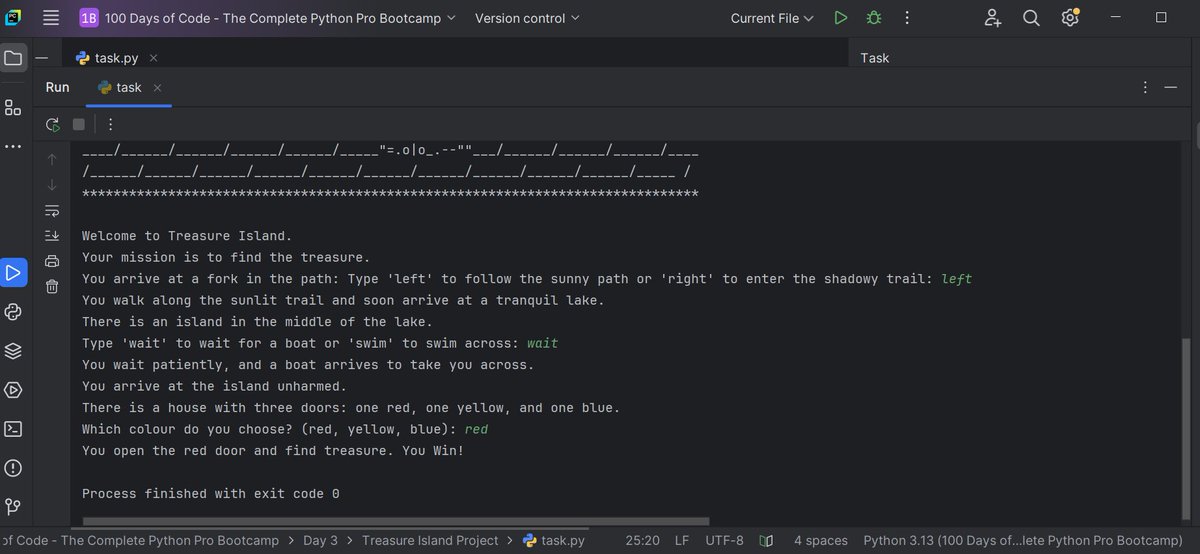Open the Run tool window icon

point(13,272)
